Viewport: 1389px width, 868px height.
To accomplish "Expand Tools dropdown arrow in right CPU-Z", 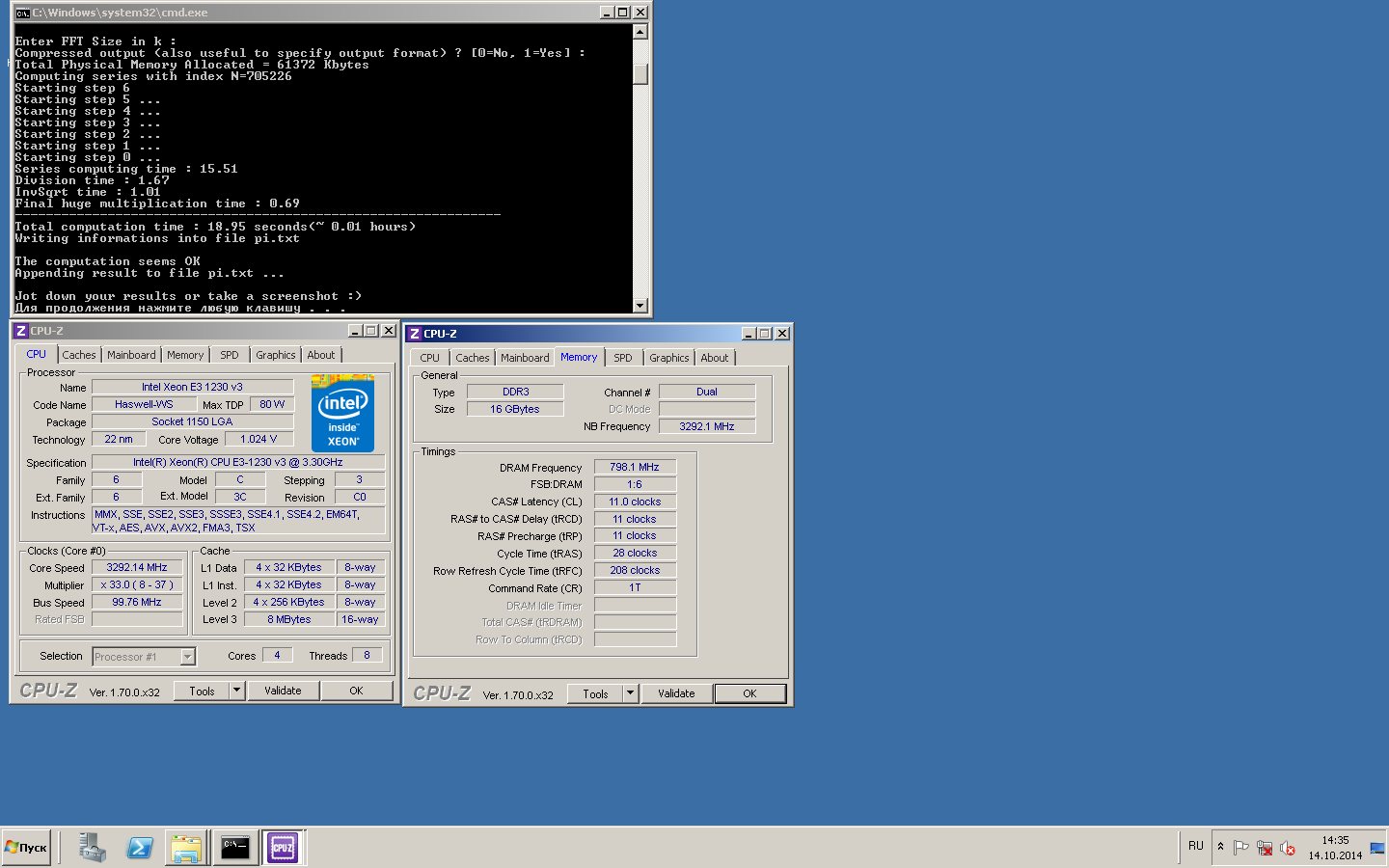I will click(x=631, y=693).
